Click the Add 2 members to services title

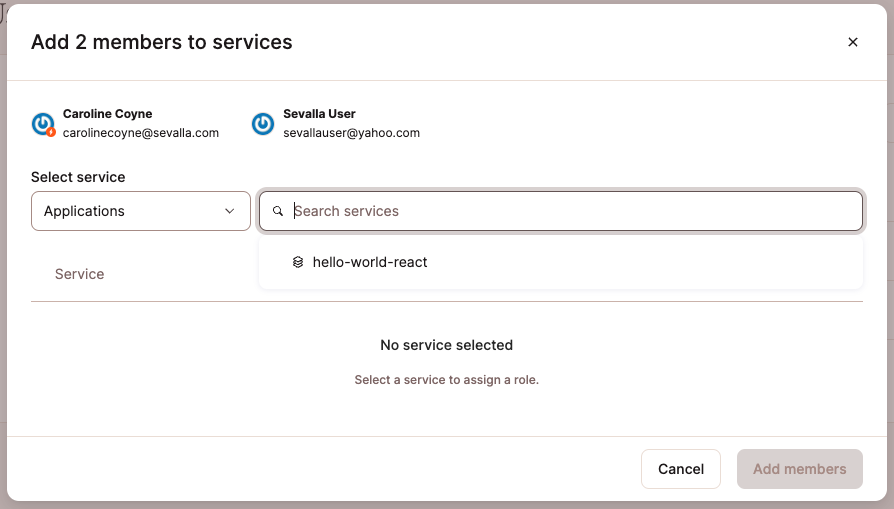click(x=162, y=42)
